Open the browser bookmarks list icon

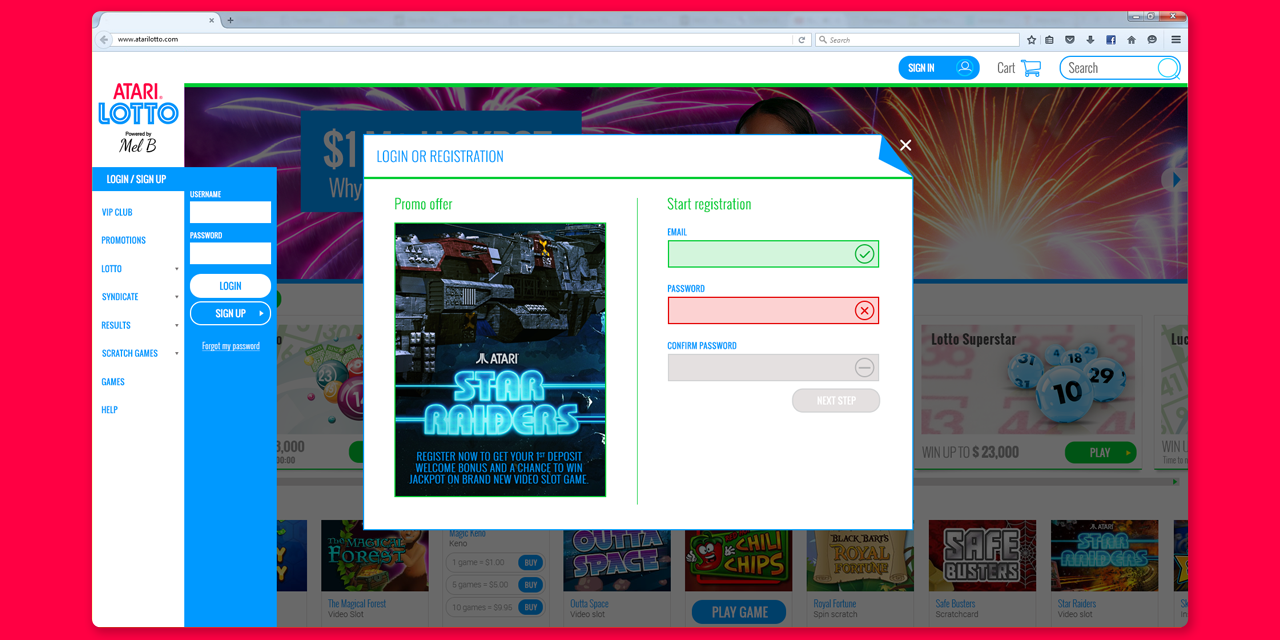1050,40
